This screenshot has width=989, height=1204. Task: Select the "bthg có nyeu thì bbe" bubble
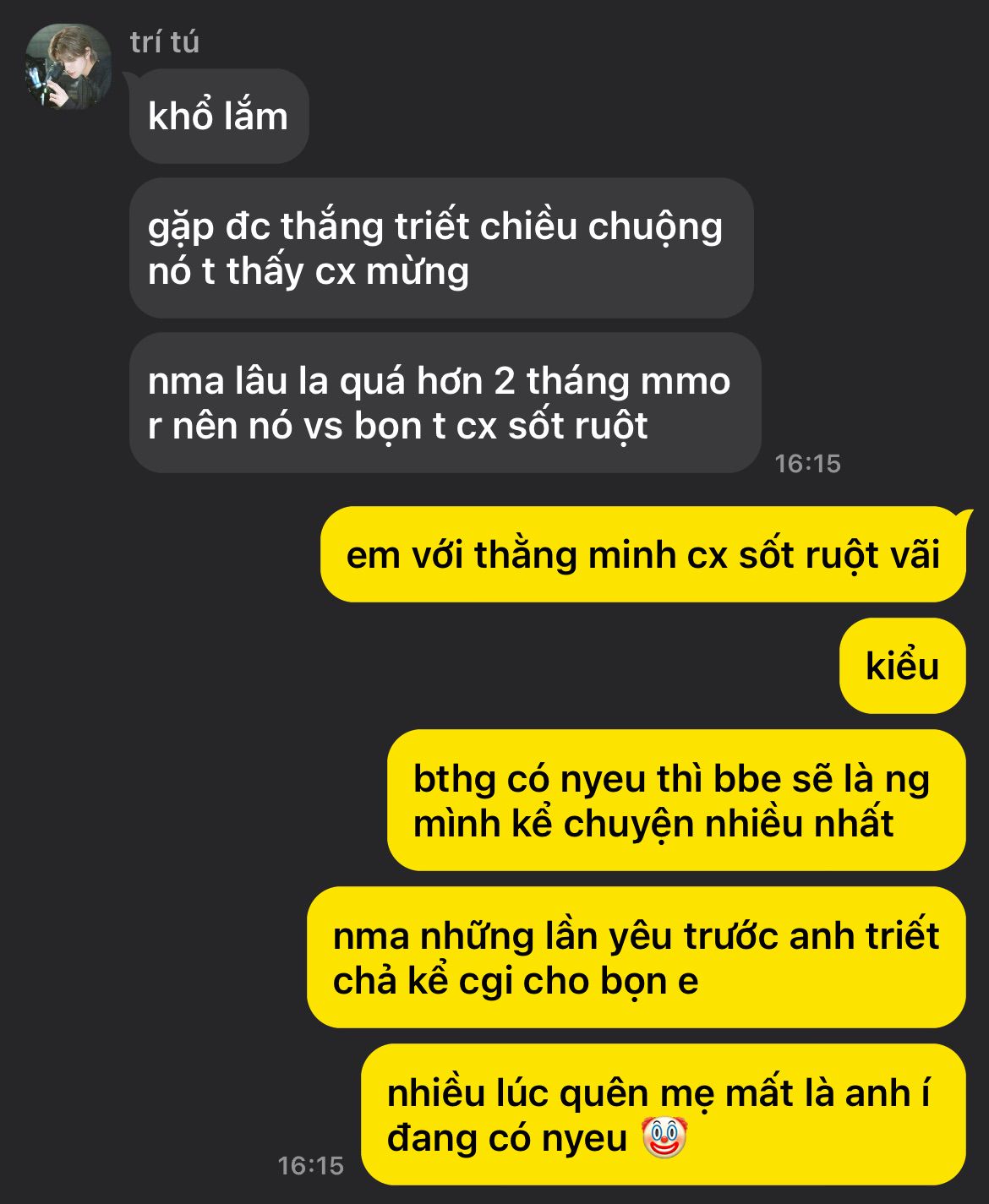[x=676, y=801]
